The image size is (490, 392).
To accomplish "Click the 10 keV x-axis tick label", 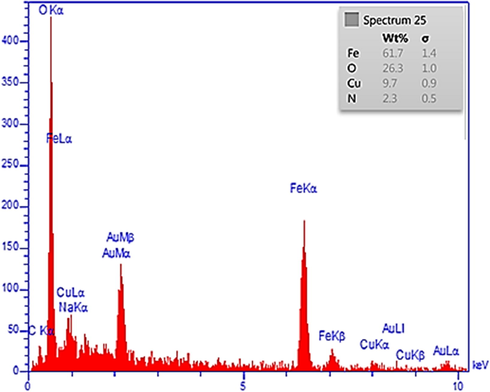I will [x=459, y=386].
